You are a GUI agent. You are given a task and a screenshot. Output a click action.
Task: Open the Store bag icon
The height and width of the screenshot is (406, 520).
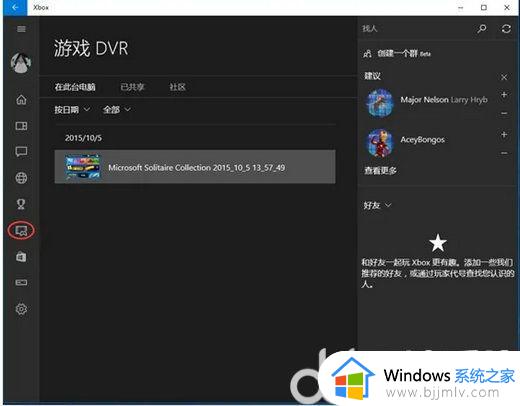pyautogui.click(x=21, y=257)
